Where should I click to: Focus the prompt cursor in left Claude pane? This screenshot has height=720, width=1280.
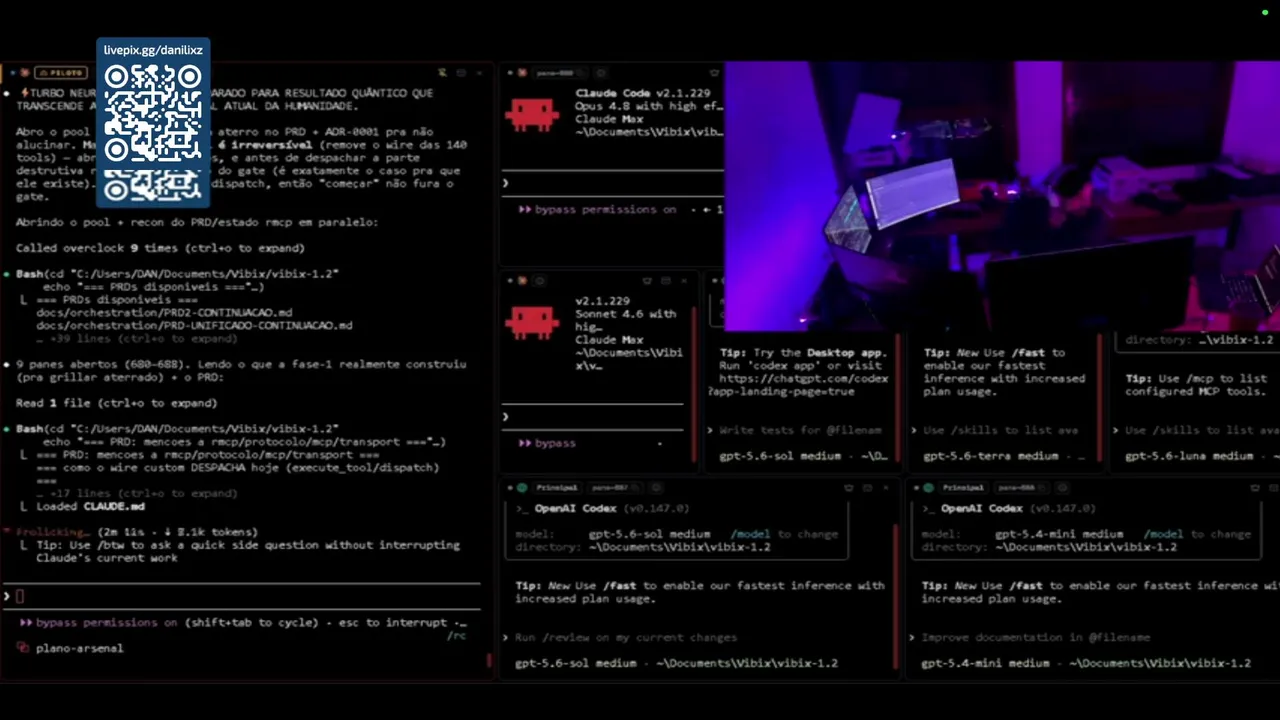[20, 597]
